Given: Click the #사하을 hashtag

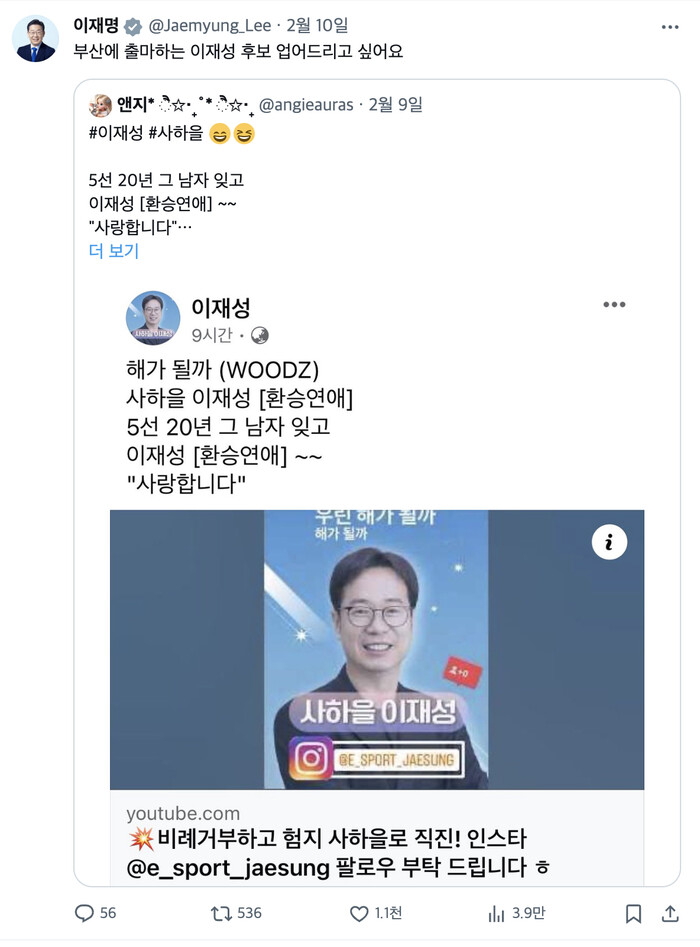Looking at the screenshot, I should coord(176,133).
